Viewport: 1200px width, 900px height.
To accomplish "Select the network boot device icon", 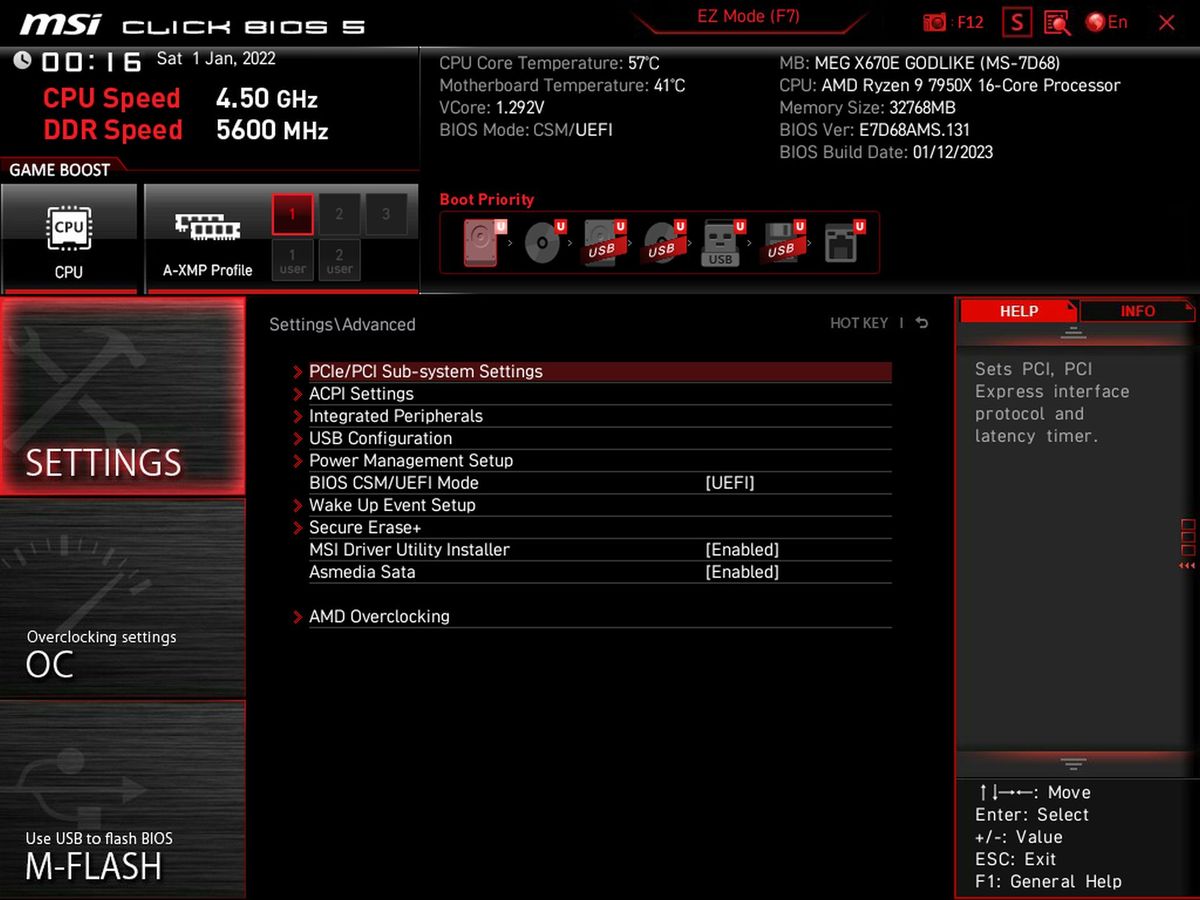I will pyautogui.click(x=843, y=242).
